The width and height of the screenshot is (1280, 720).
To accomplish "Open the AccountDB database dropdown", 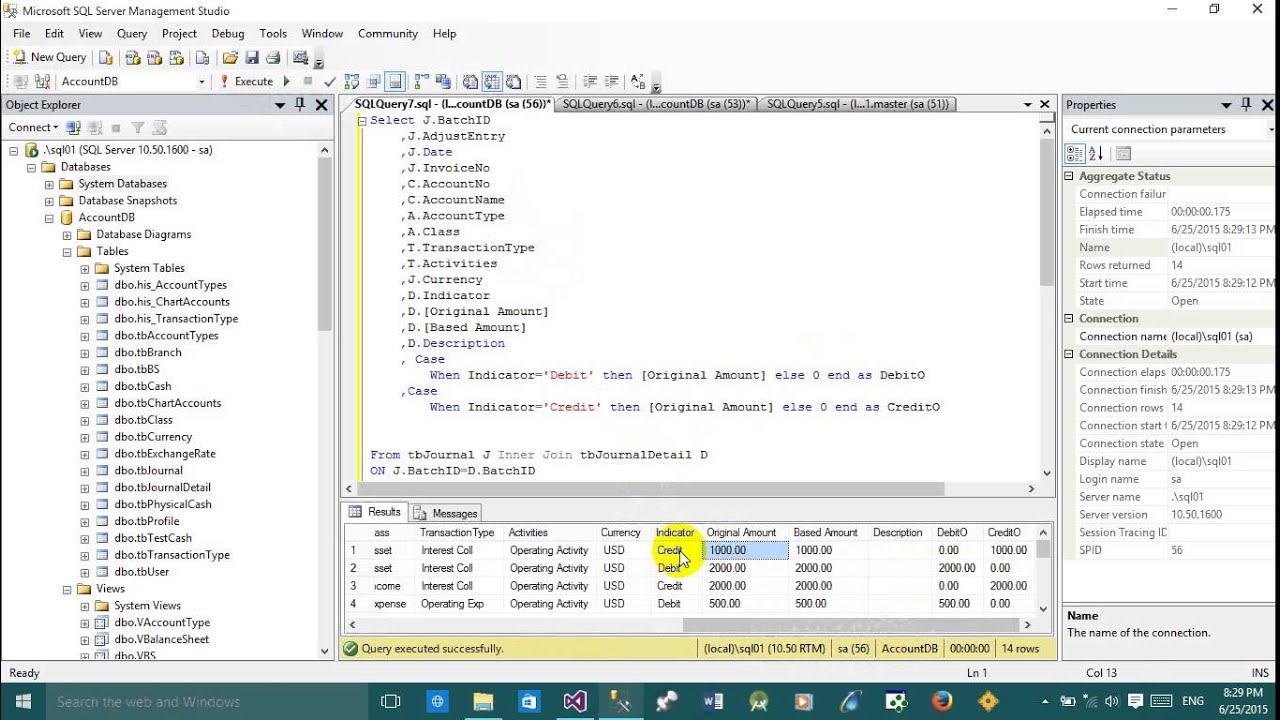I will (x=201, y=82).
